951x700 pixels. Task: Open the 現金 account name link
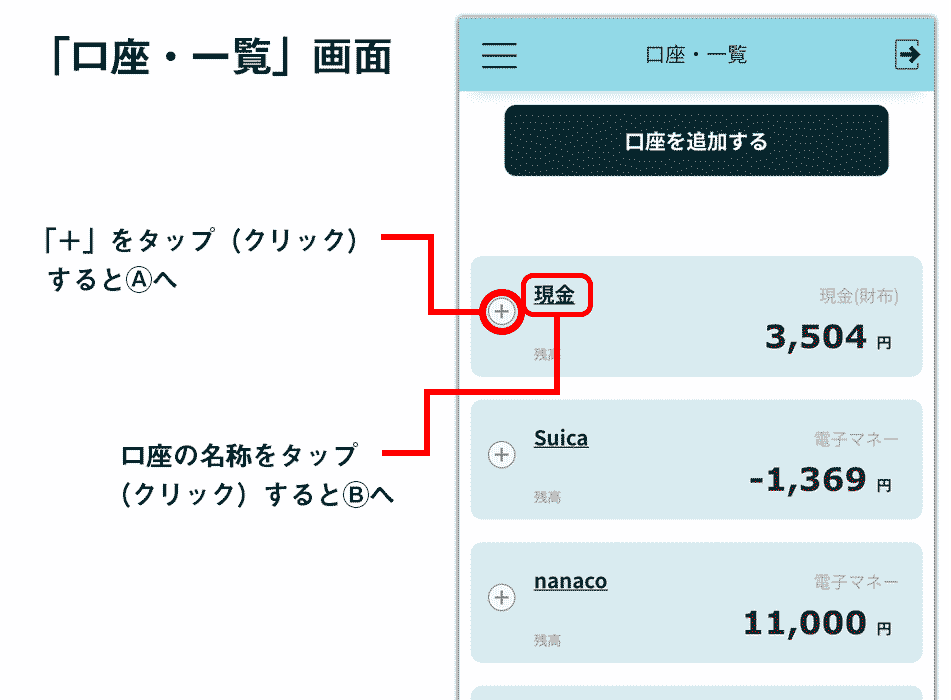click(554, 295)
